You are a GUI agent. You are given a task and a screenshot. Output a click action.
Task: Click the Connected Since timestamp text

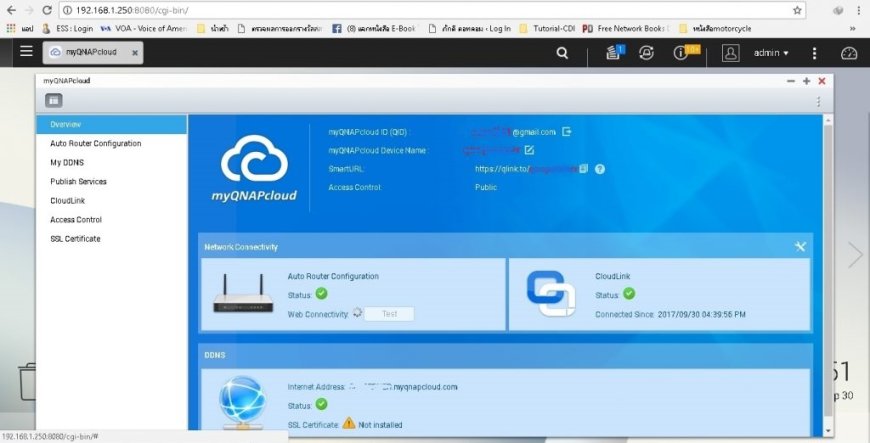coord(701,314)
